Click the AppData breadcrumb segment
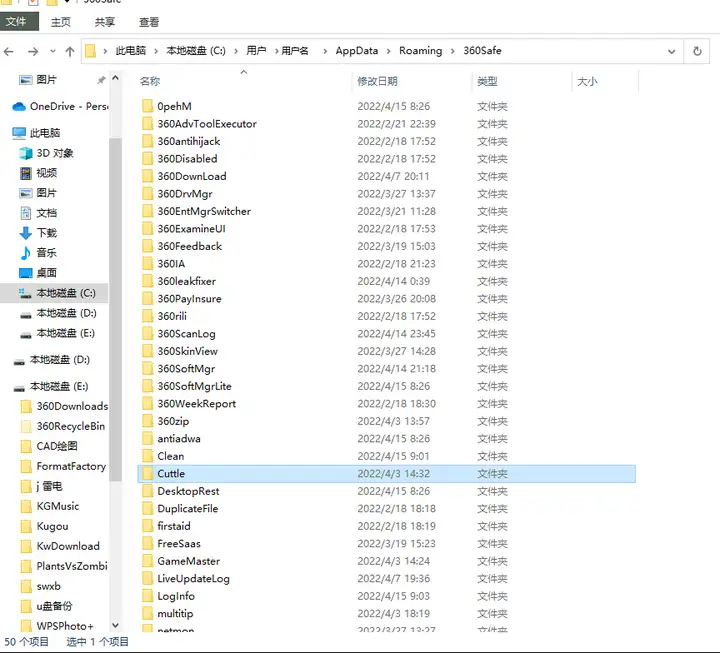This screenshot has height=653, width=720. pos(357,51)
